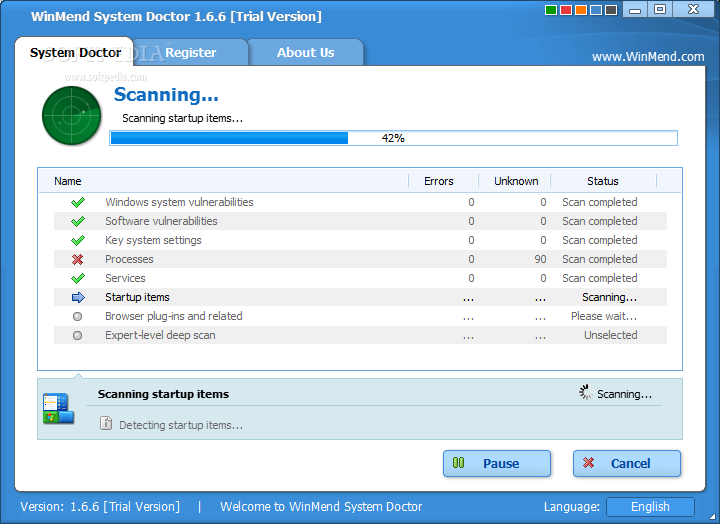Select the green color theme swatch
This screenshot has height=524, width=720.
click(x=551, y=10)
